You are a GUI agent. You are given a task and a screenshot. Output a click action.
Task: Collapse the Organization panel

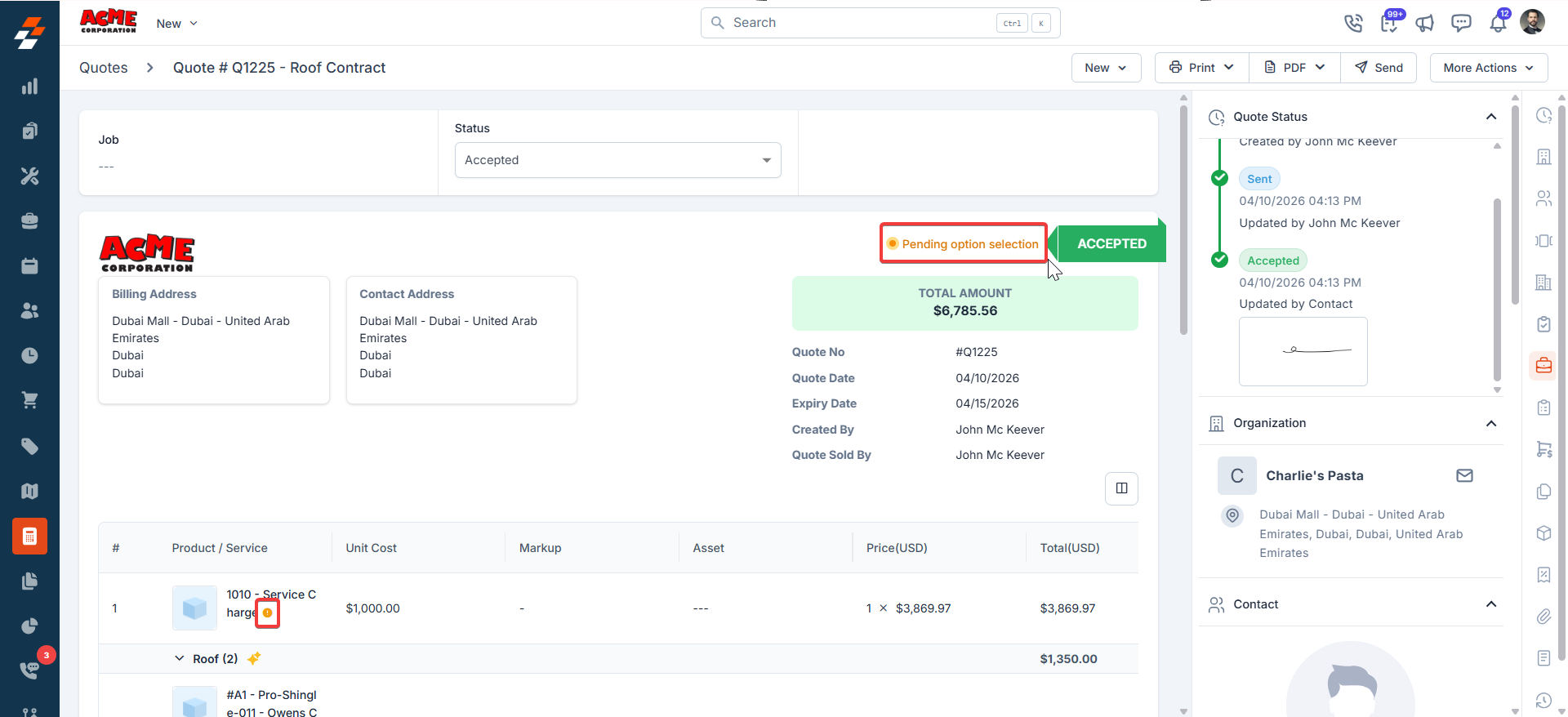pos(1491,423)
